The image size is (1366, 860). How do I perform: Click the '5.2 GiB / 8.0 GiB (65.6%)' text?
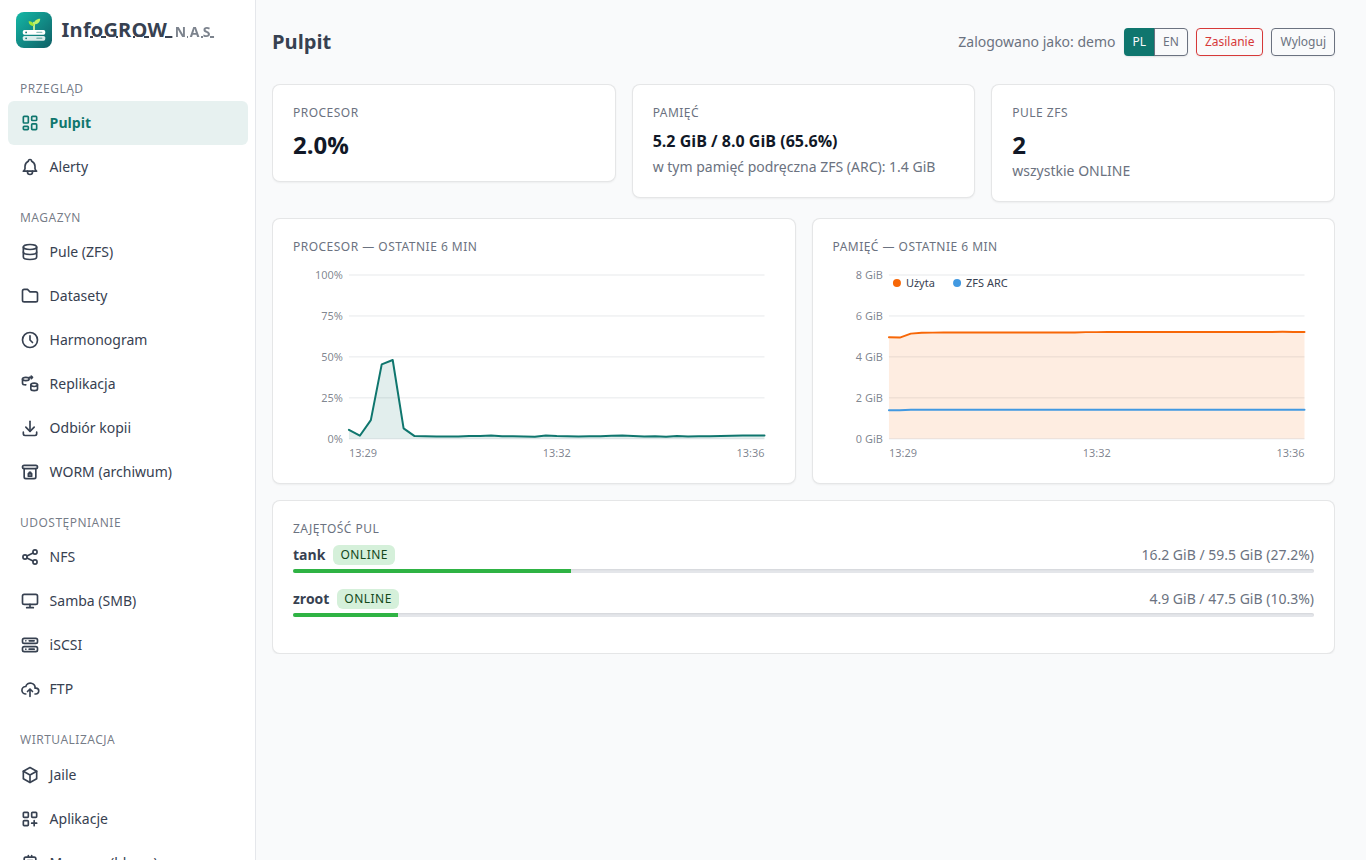(745, 141)
